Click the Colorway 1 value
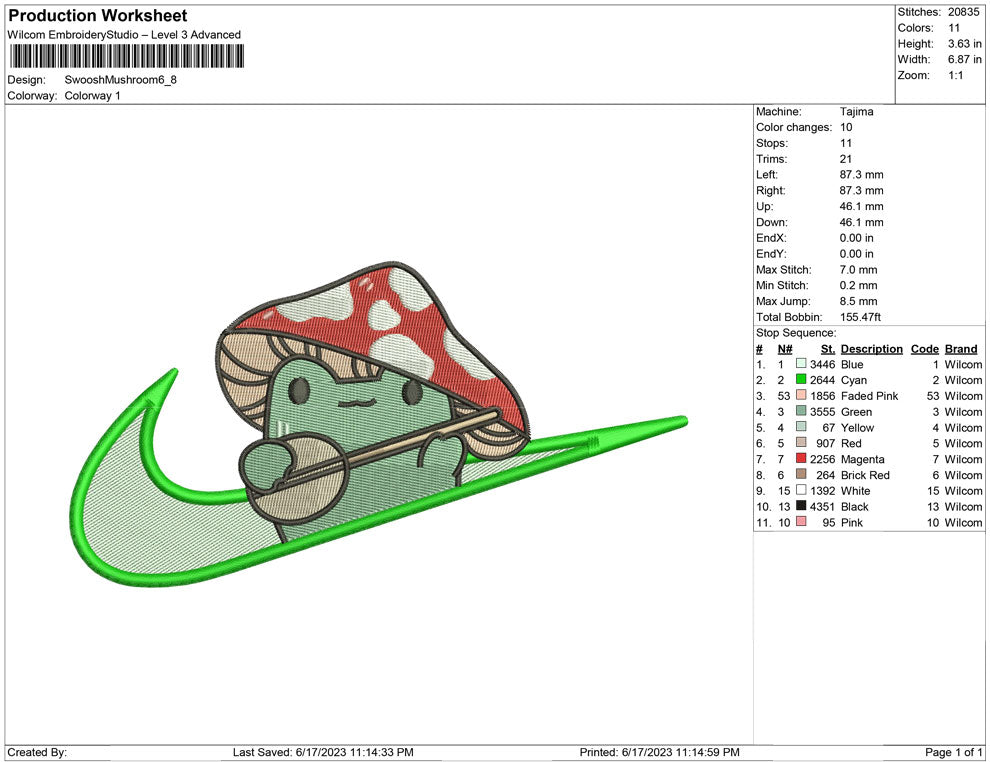The width and height of the screenshot is (990, 762). pos(92,95)
